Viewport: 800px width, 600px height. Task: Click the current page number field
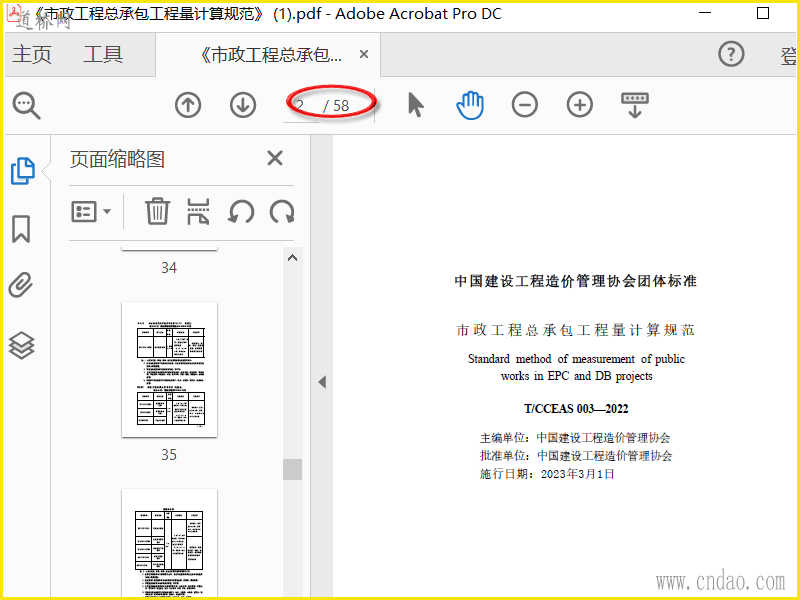point(301,106)
